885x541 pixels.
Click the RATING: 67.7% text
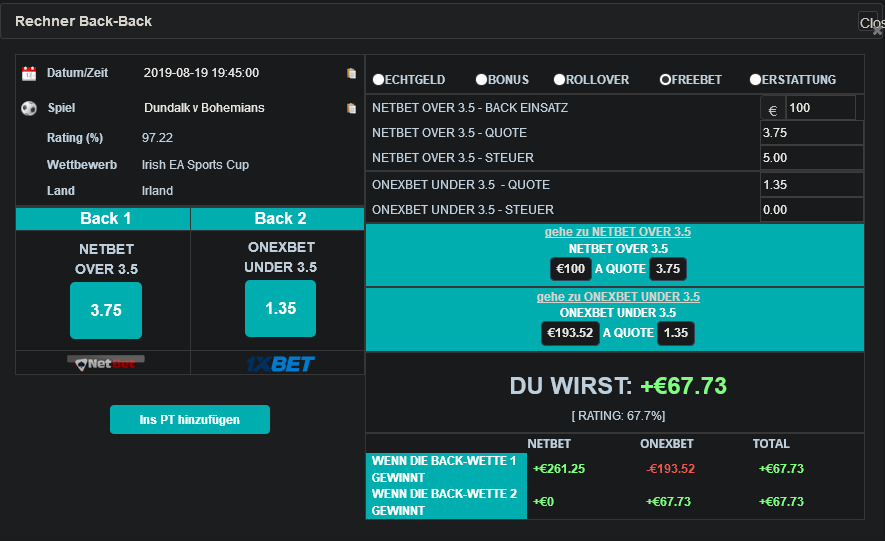618,416
